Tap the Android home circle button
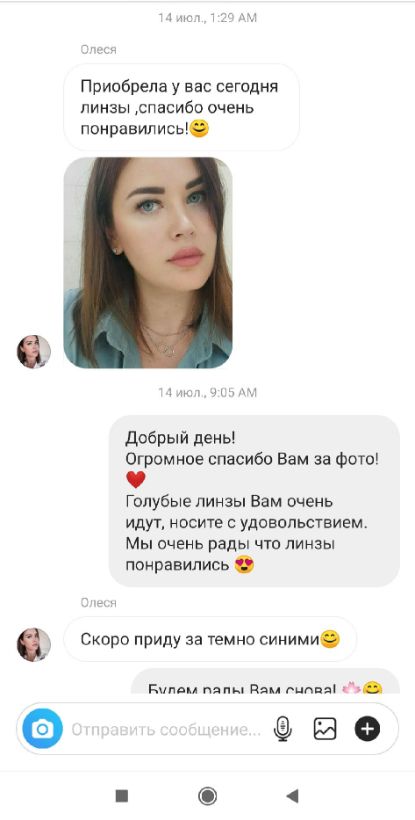 click(208, 796)
